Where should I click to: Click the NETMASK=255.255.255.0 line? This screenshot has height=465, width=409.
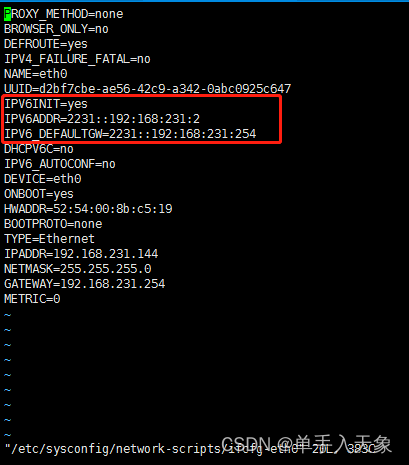78,269
